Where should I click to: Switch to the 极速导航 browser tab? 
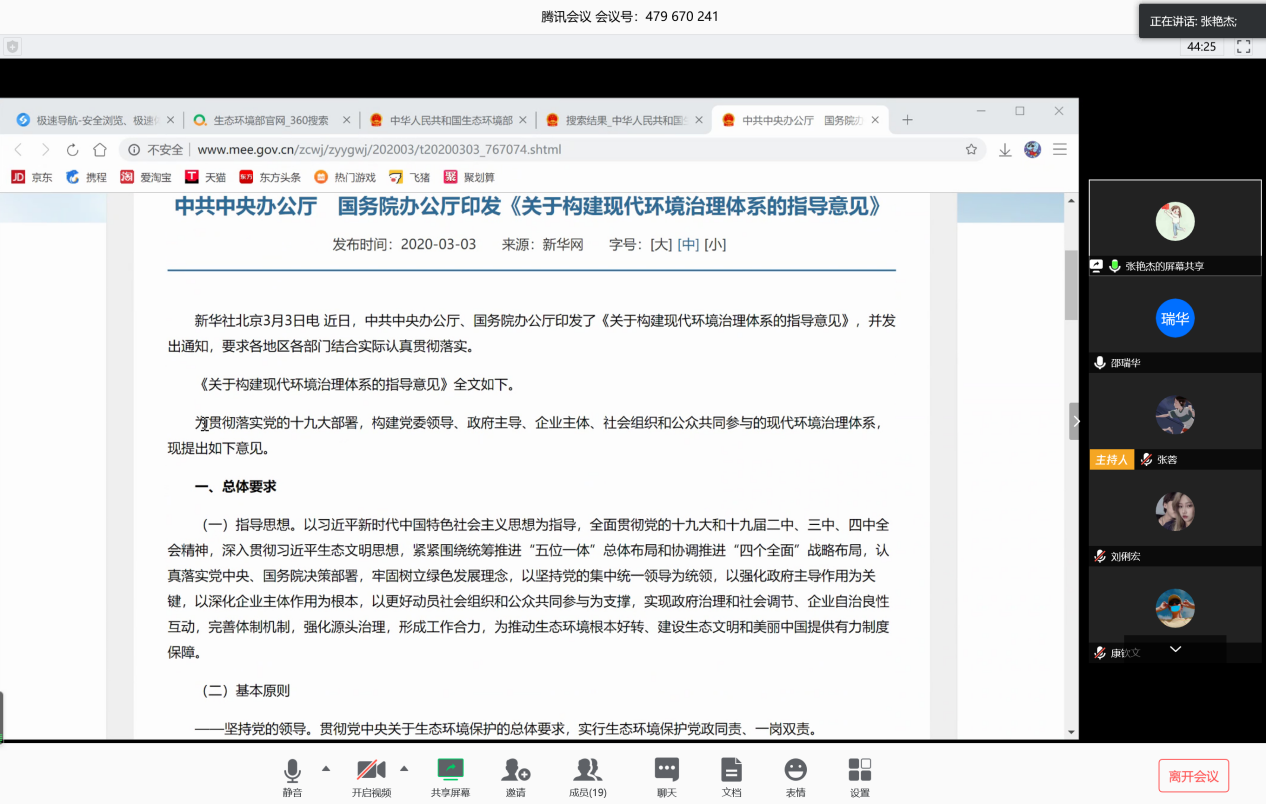(x=95, y=120)
